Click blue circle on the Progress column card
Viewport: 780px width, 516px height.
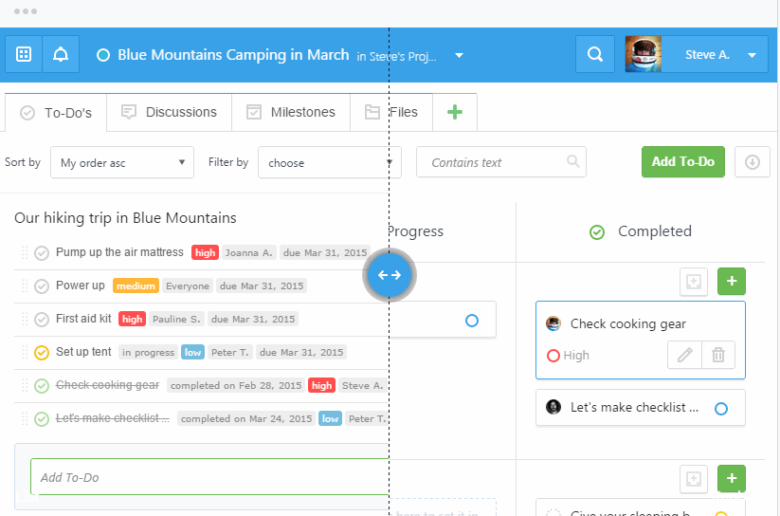pyautogui.click(x=472, y=320)
